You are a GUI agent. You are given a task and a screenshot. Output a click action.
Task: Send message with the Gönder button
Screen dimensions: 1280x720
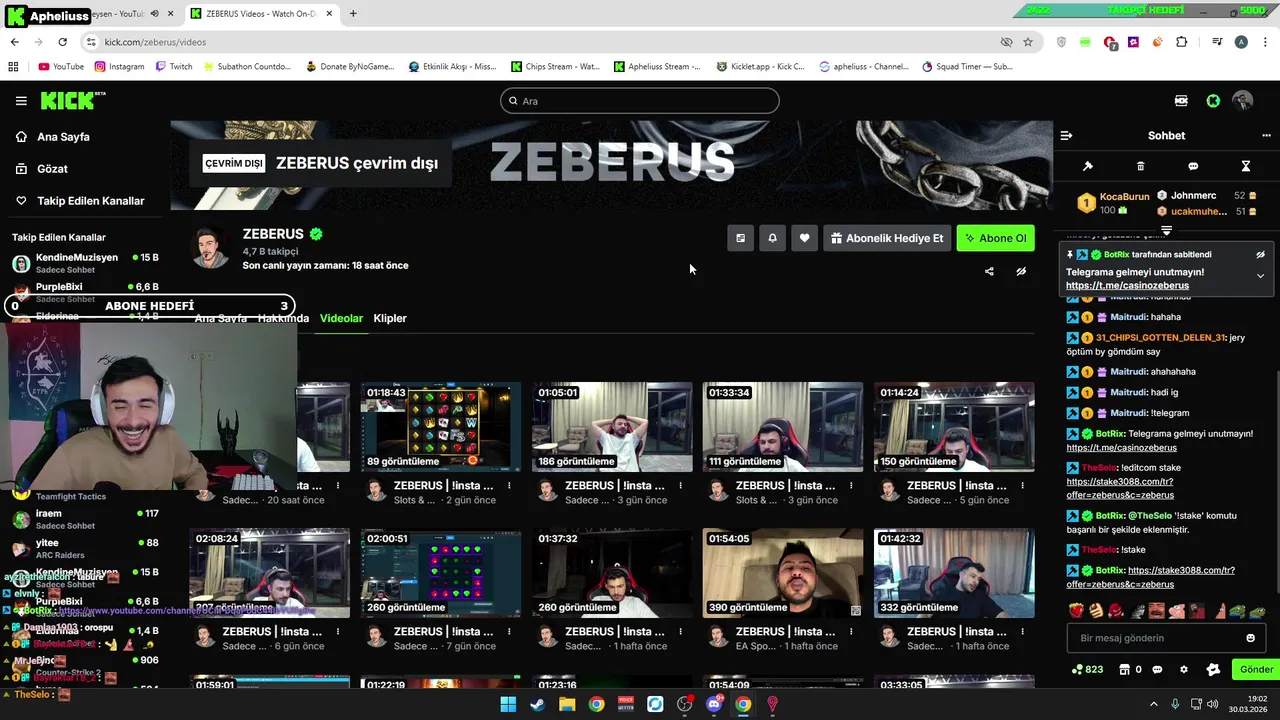pos(1256,670)
